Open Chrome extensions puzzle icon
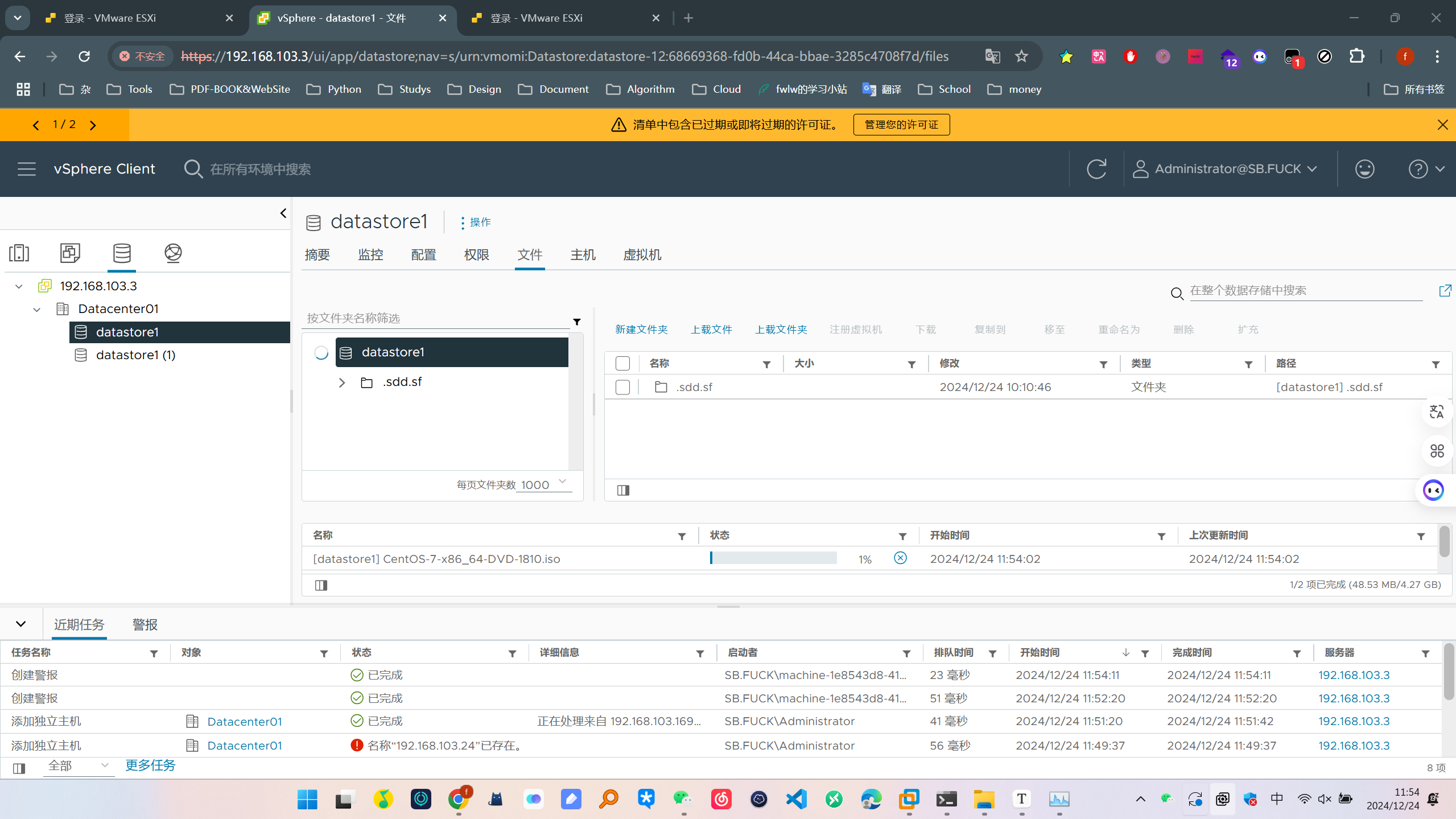The height and width of the screenshot is (819, 1456). click(x=1357, y=56)
